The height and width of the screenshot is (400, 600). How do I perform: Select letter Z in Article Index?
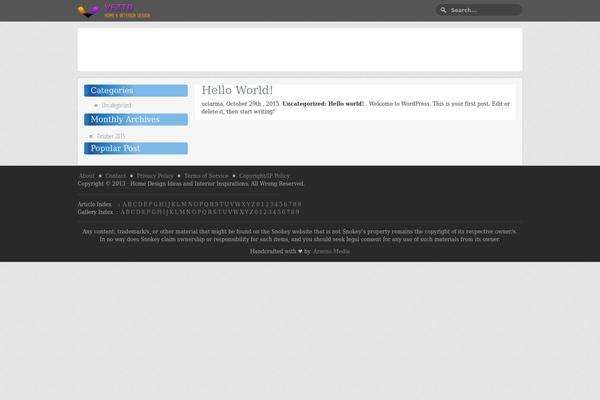point(253,204)
